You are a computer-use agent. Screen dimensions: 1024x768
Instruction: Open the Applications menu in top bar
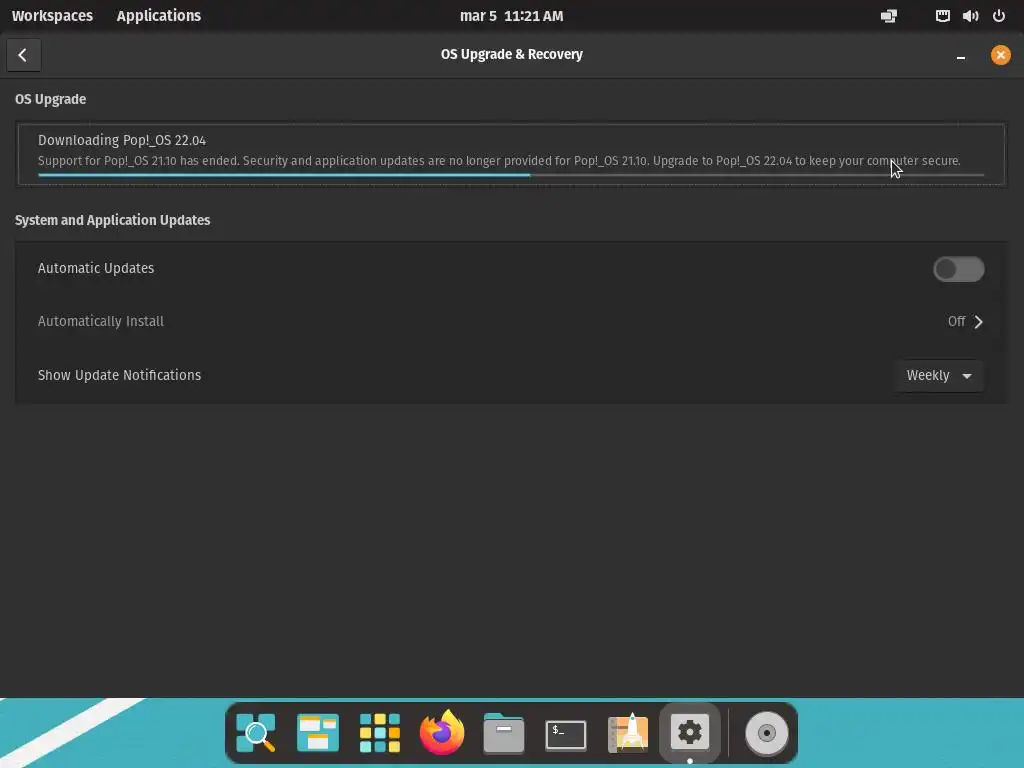(159, 16)
